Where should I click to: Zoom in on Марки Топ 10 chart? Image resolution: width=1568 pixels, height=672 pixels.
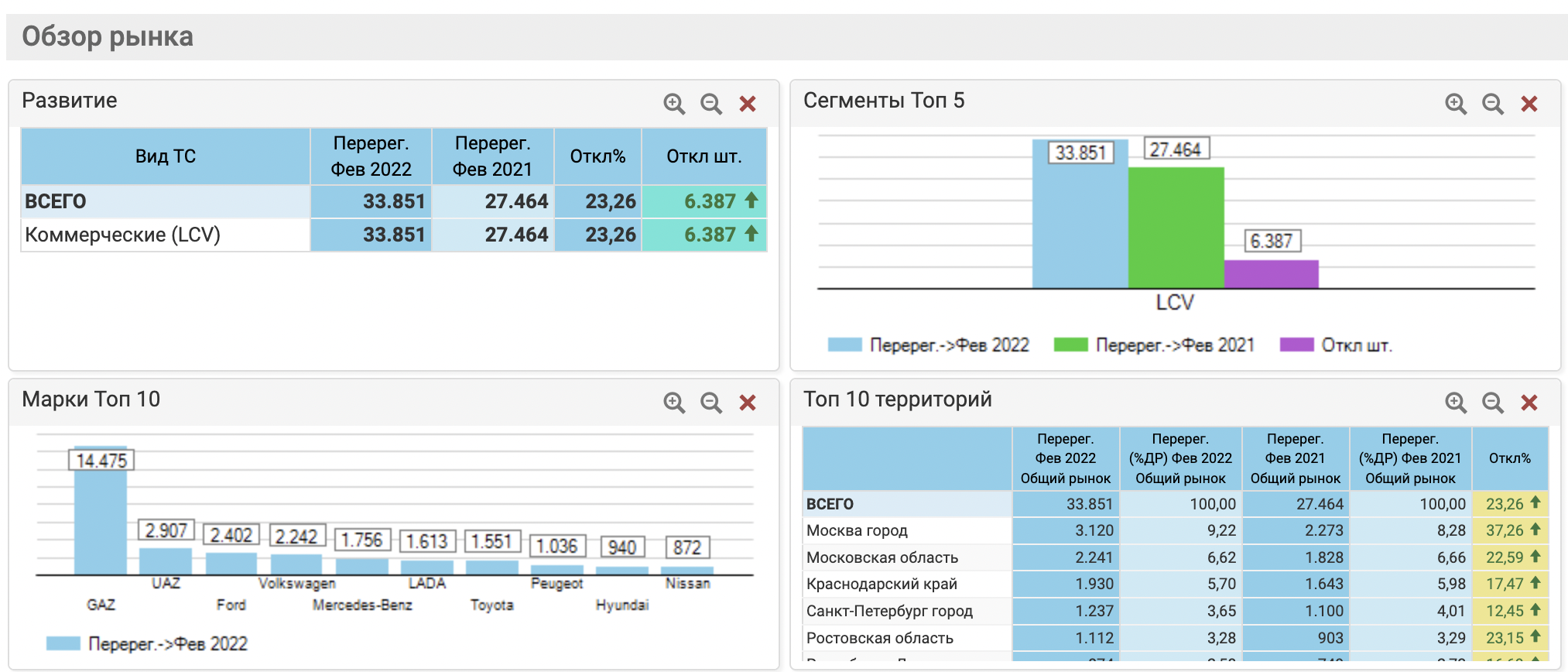pyautogui.click(x=673, y=403)
